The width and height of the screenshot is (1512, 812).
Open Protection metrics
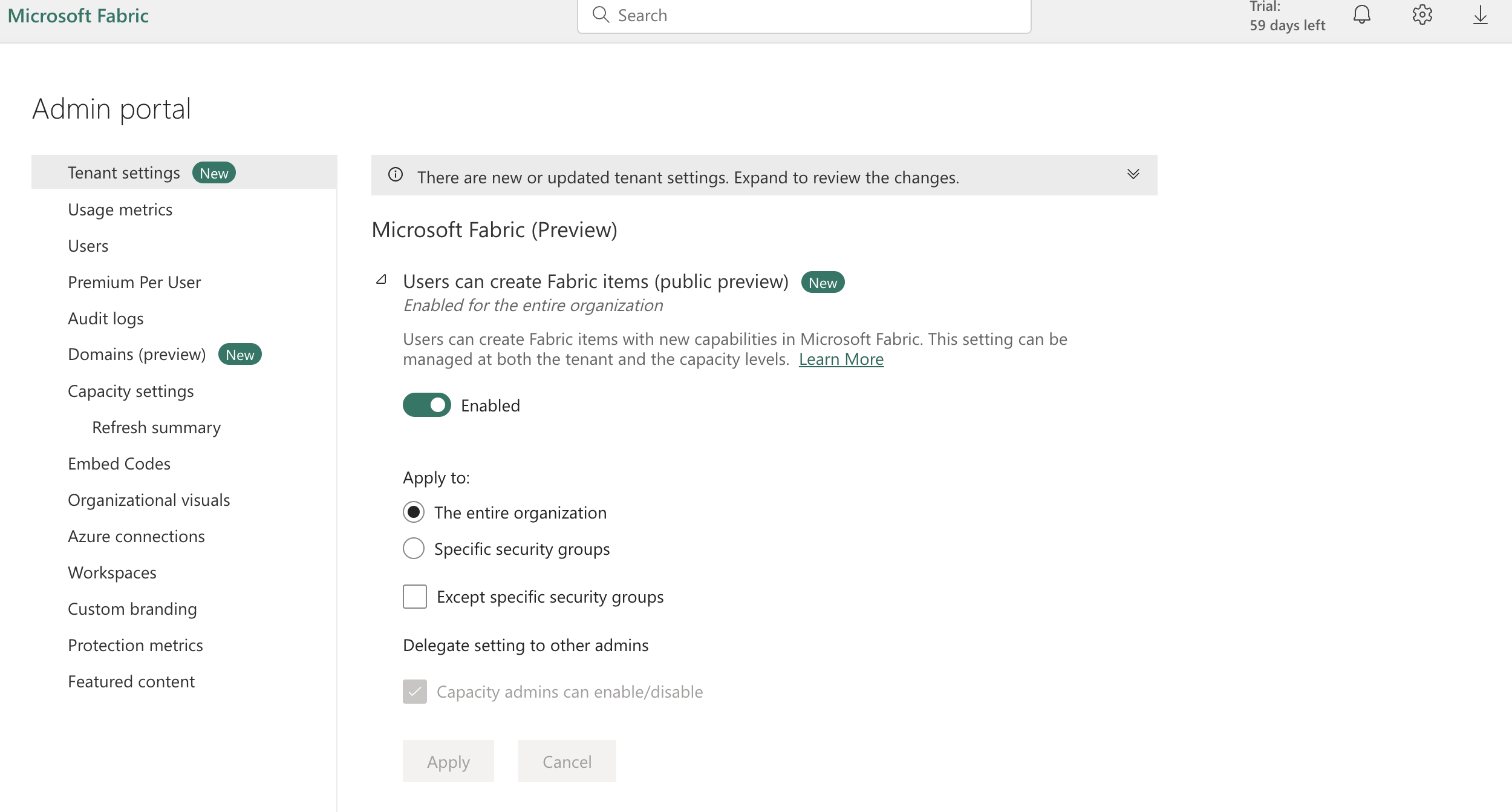coord(135,645)
